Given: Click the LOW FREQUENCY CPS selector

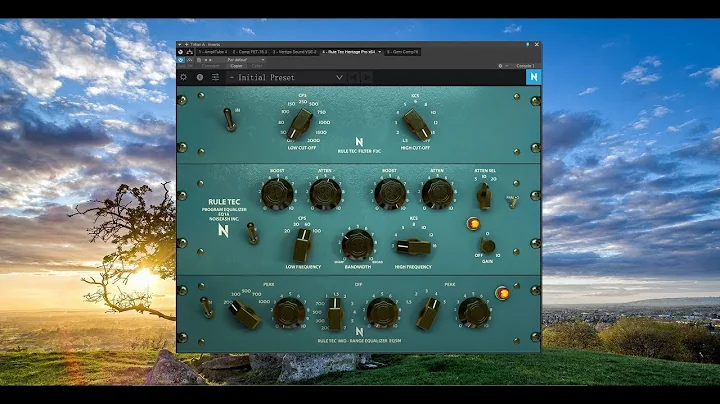Looking at the screenshot, I should (302, 245).
